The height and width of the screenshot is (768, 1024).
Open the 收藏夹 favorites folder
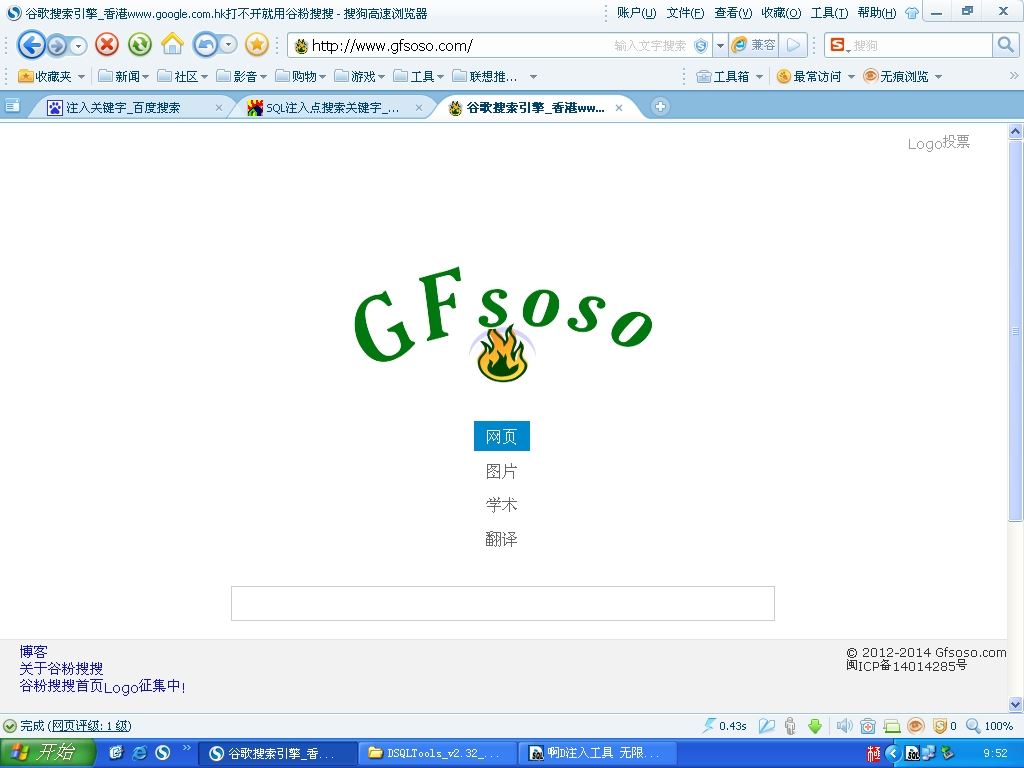(x=52, y=76)
